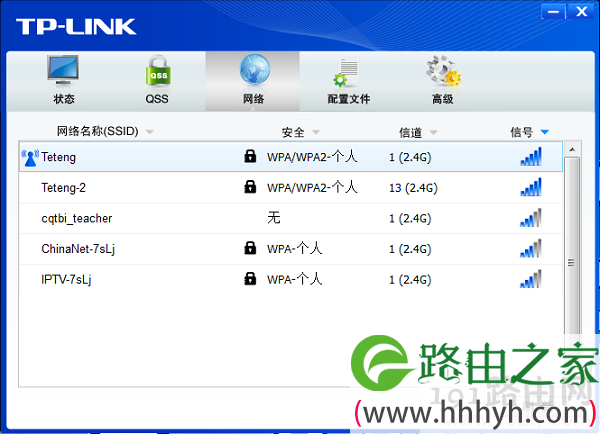Sort by 信道 column arrow
The image size is (600, 434).
point(433,132)
